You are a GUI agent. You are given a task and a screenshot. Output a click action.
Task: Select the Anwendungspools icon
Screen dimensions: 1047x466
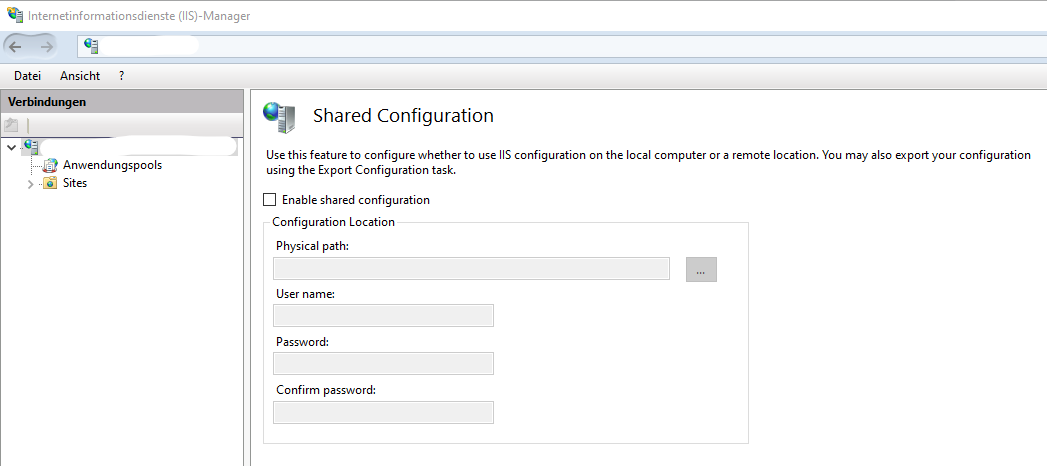(50, 165)
